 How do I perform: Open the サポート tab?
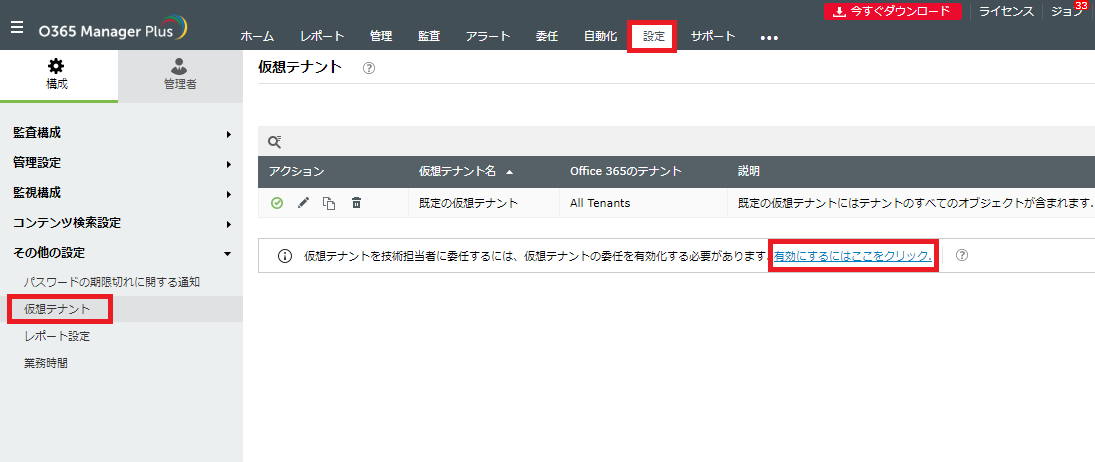(x=713, y=37)
